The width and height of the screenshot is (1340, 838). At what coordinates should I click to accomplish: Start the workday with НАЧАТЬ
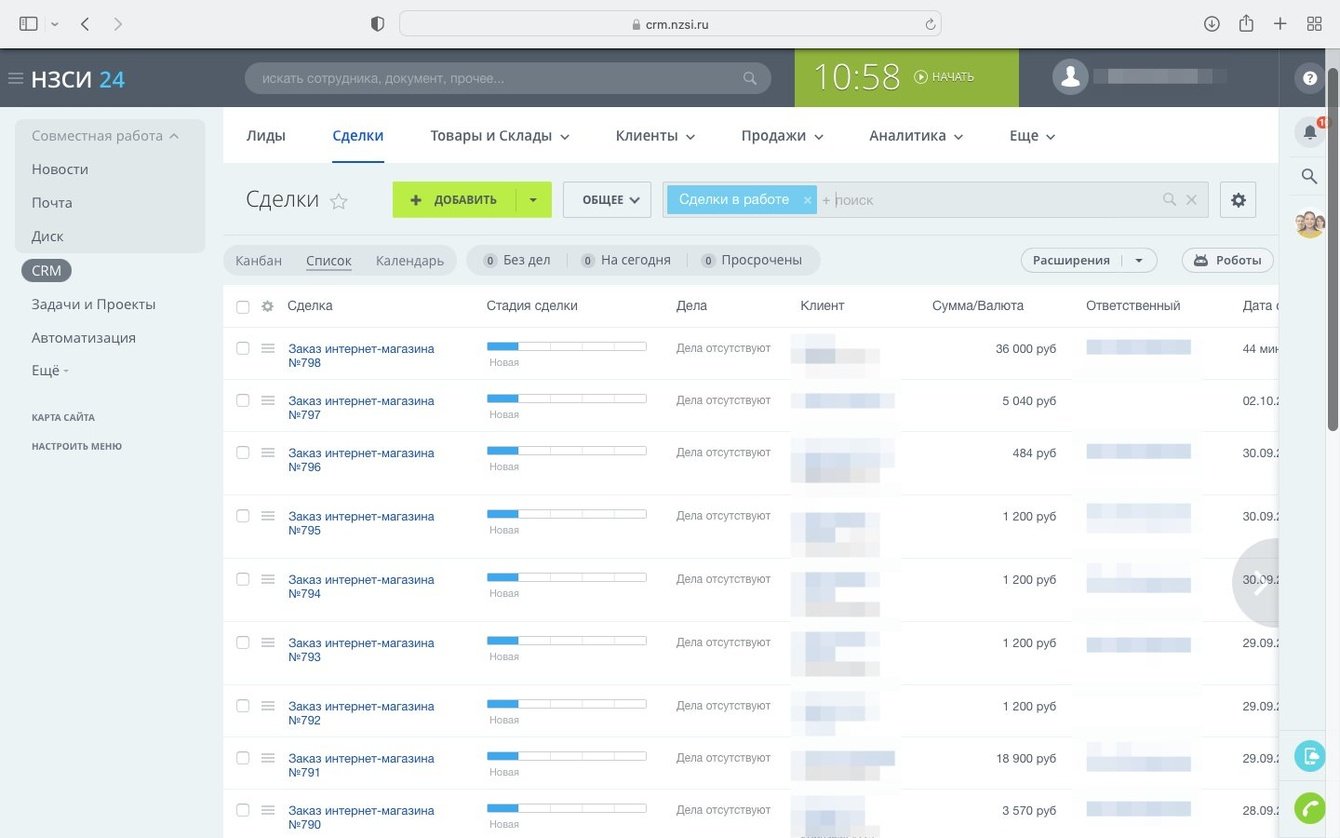pyautogui.click(x=944, y=77)
